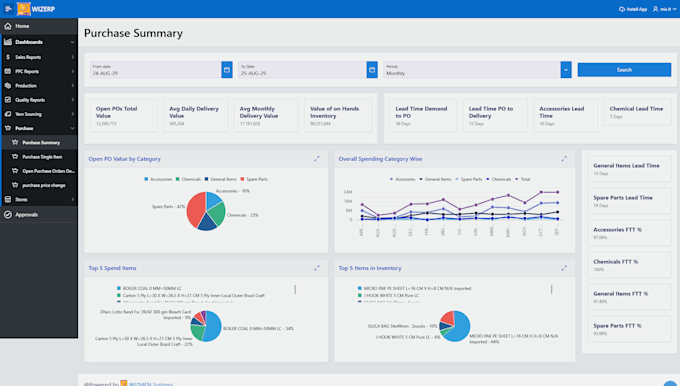Click the Period Monthly field
Image resolution: width=680 pixels, height=386 pixels.
click(472, 70)
